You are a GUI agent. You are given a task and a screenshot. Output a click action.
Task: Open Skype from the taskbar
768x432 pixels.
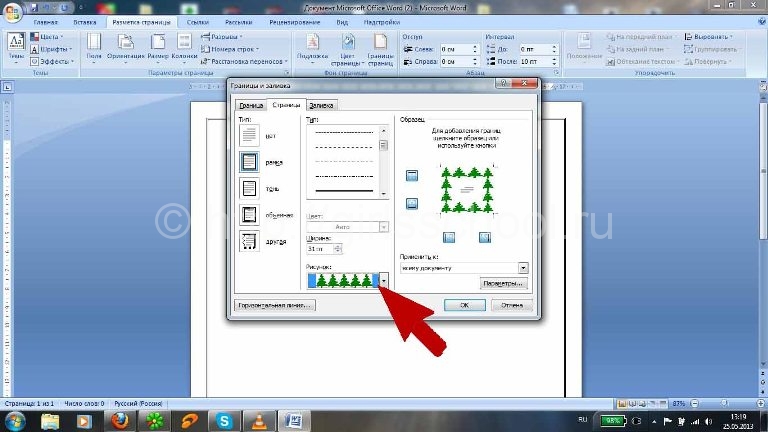[x=224, y=421]
